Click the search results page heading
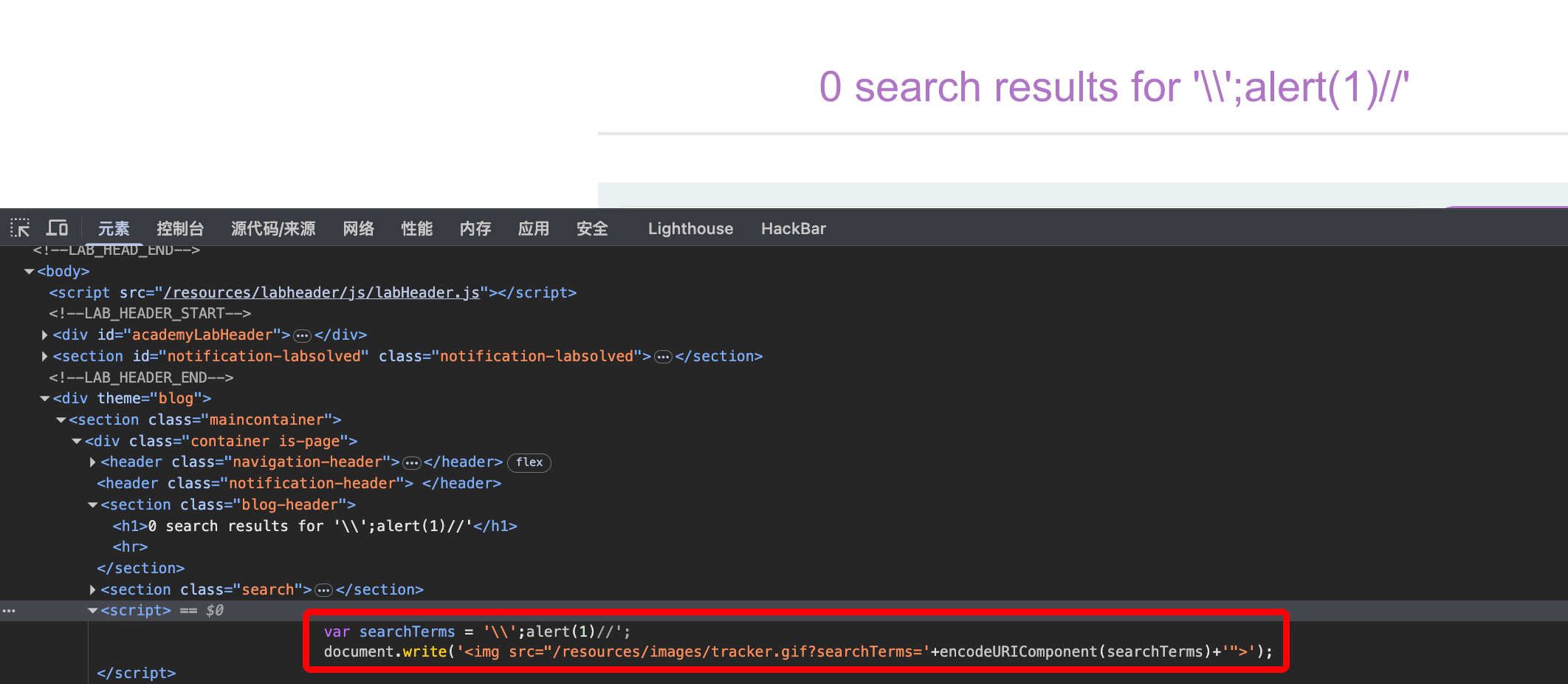Screen dimensions: 1568x684 (1113, 87)
